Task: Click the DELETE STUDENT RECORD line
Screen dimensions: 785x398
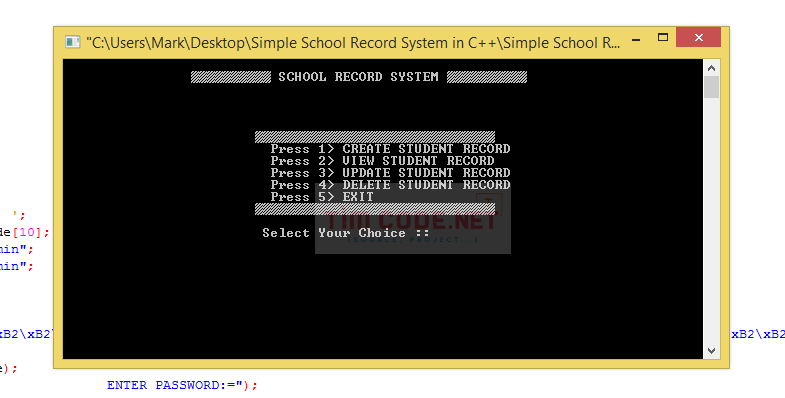Action: [390, 185]
